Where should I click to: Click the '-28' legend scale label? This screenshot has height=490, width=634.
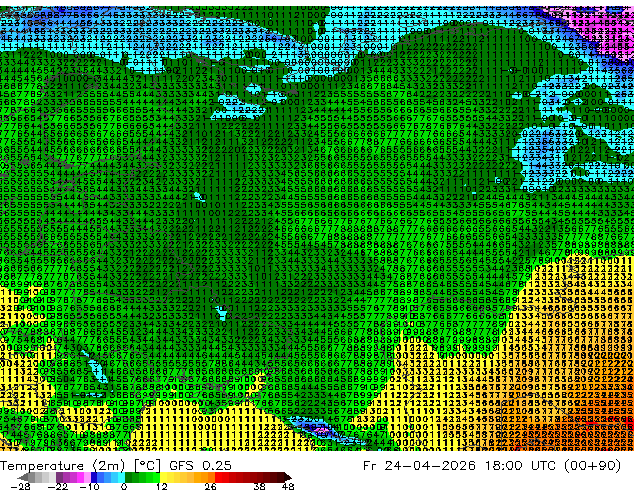(20, 486)
